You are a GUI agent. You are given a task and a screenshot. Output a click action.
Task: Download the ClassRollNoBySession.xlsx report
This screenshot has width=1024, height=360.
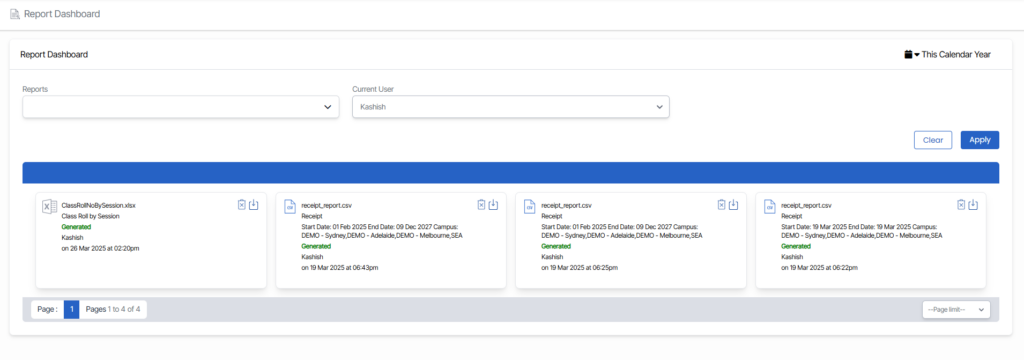coord(254,205)
